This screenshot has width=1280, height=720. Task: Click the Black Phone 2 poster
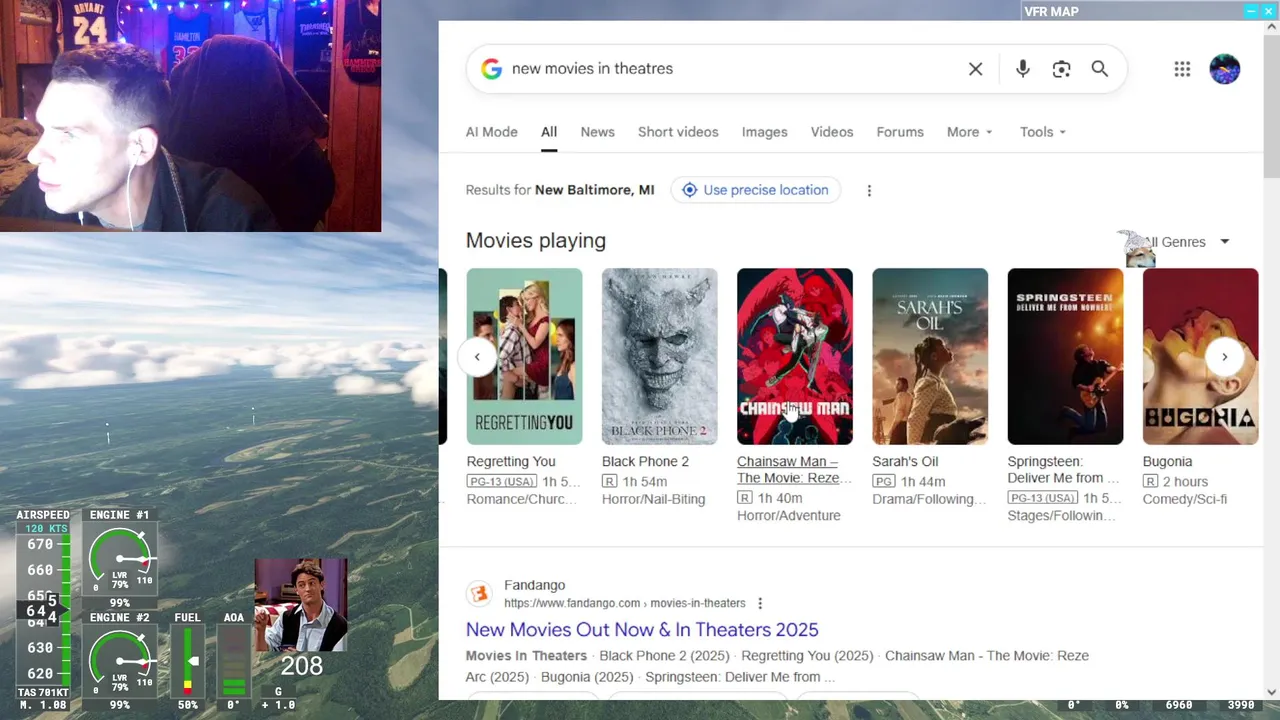659,356
